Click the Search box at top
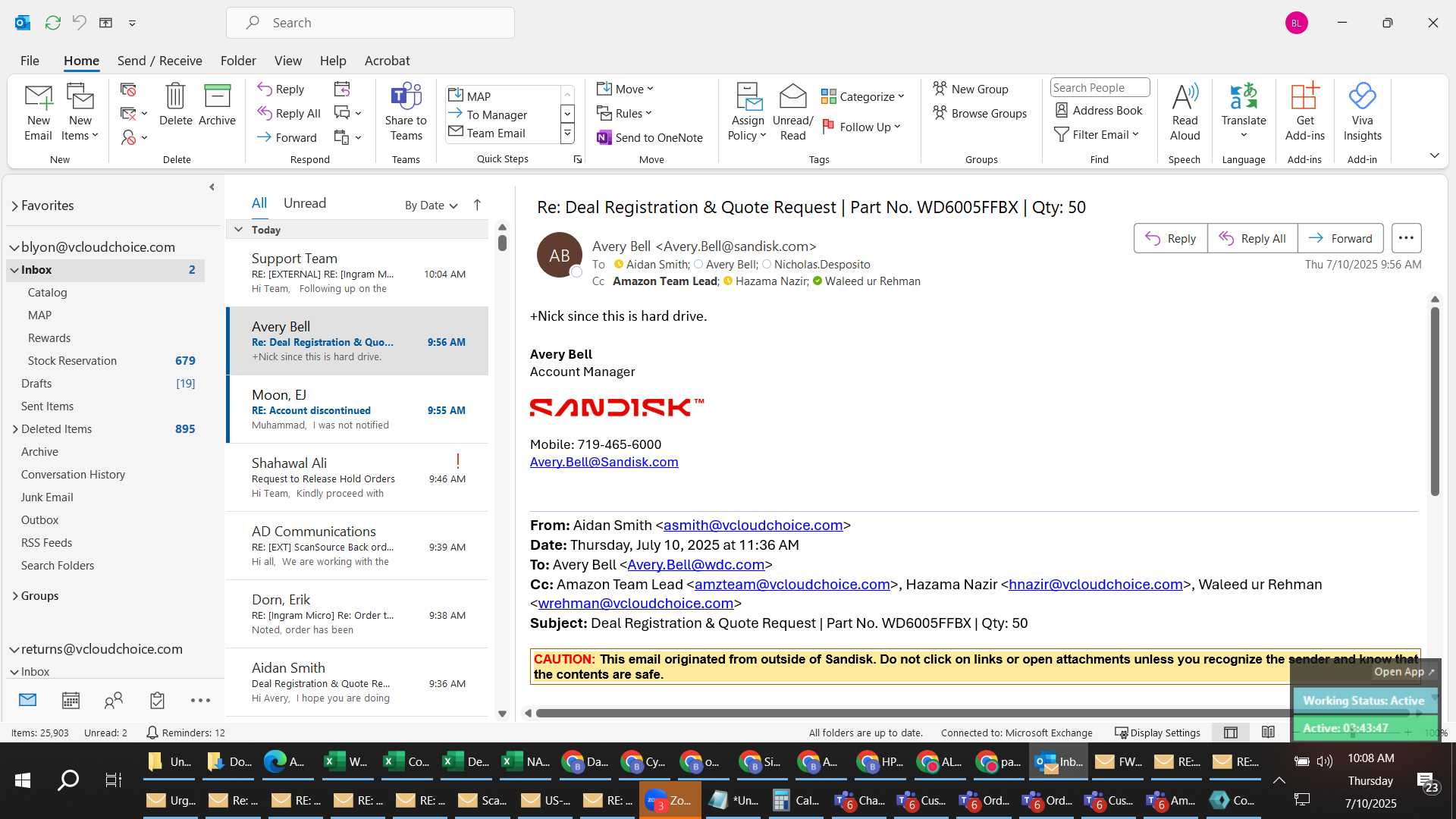 (370, 23)
